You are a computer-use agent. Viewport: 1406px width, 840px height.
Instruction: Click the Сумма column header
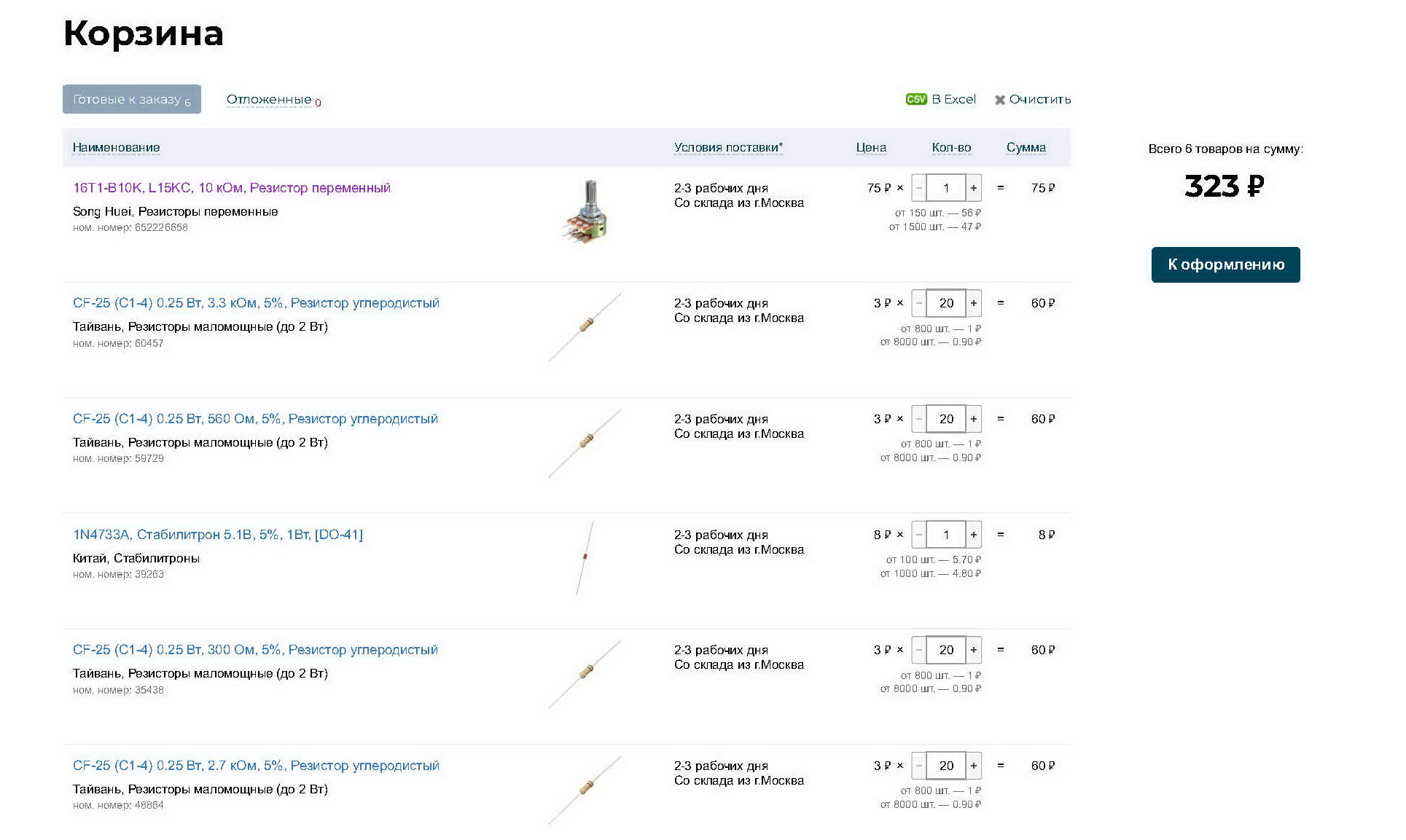point(1026,147)
